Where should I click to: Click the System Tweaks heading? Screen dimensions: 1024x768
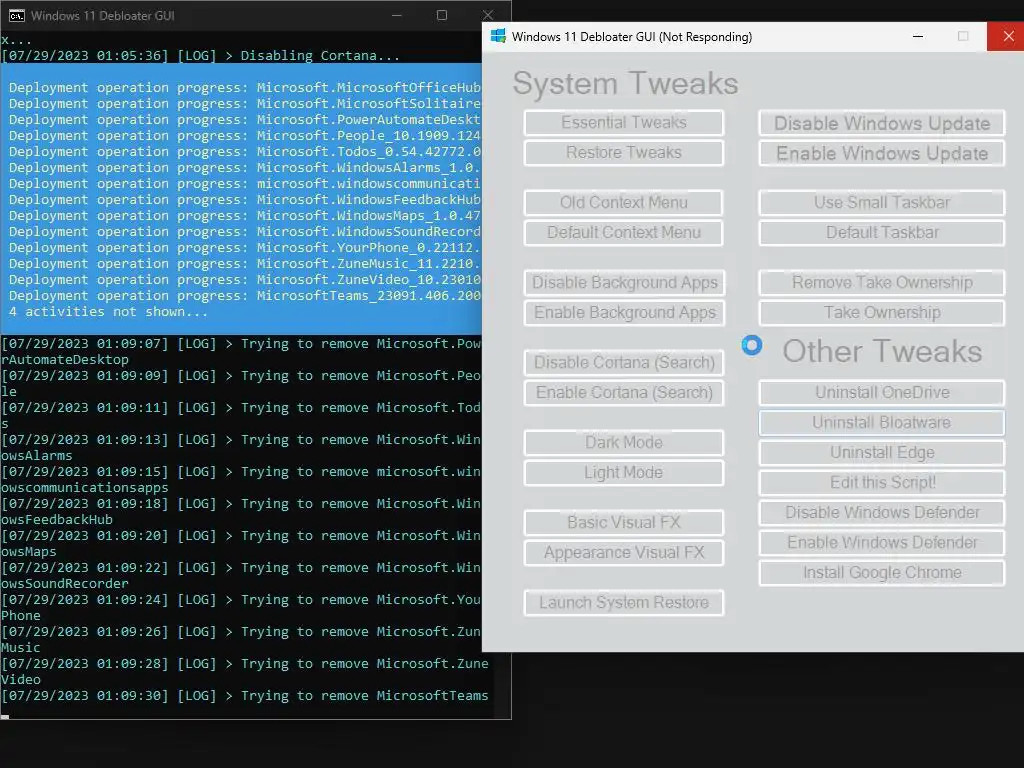[x=626, y=84]
